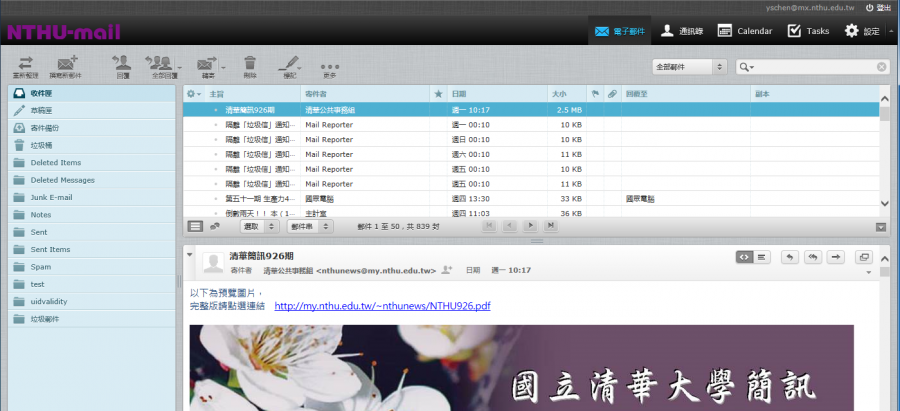This screenshot has height=411, width=900.
Task: Open list options gear dropdown
Action: click(x=194, y=93)
